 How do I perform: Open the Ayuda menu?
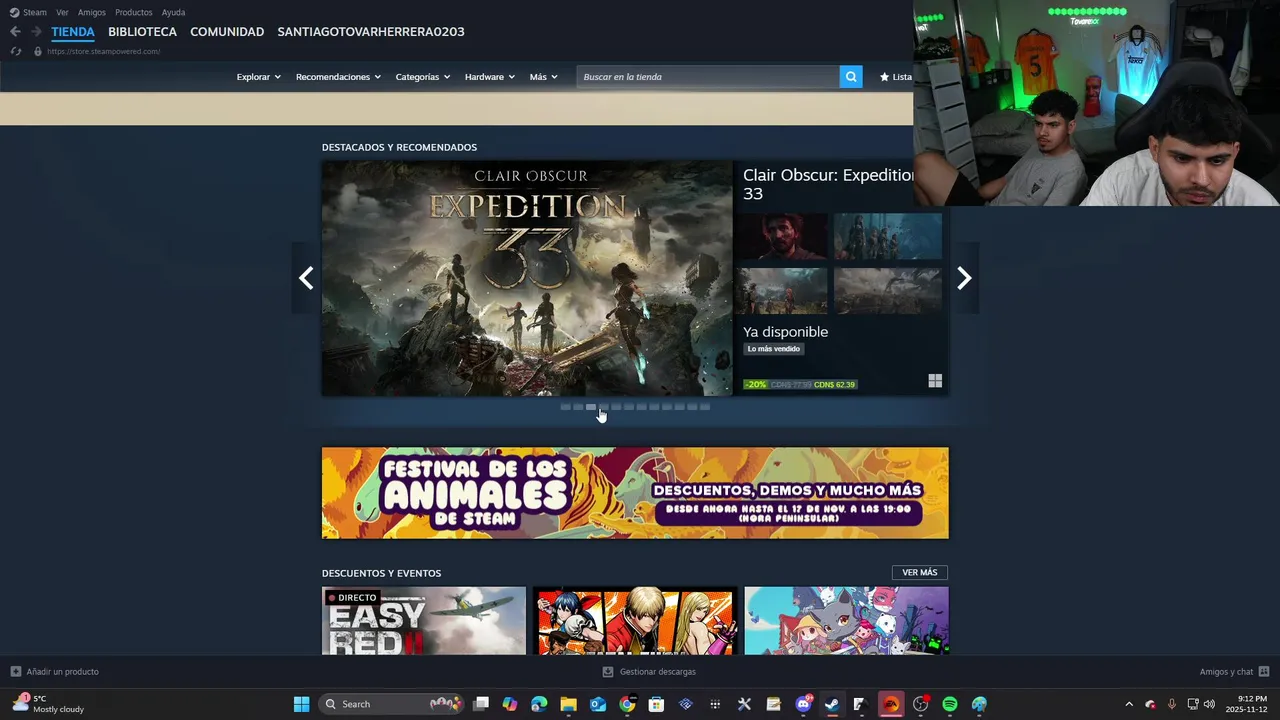(x=173, y=12)
